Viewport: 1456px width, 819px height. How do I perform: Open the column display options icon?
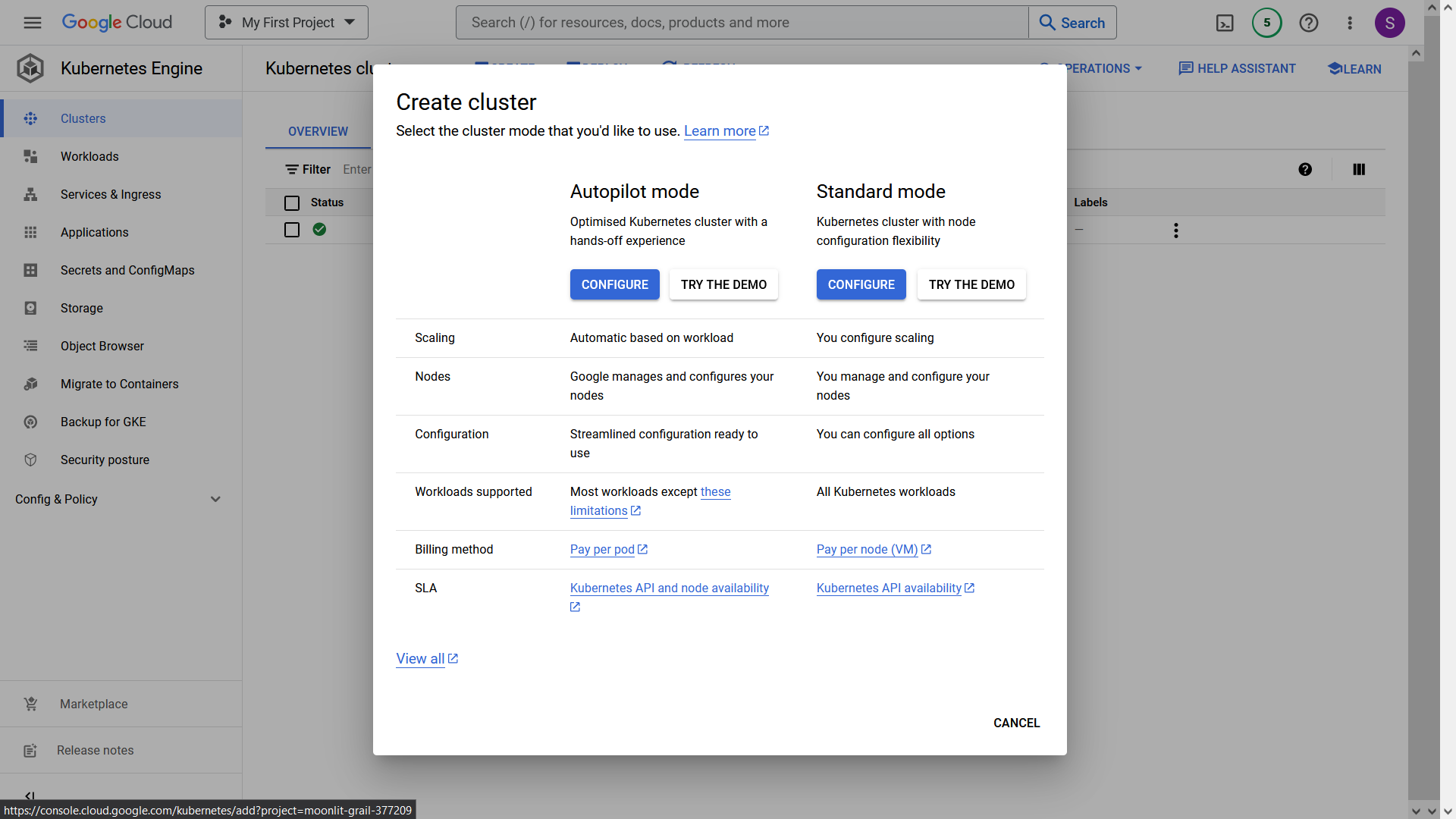tap(1359, 169)
